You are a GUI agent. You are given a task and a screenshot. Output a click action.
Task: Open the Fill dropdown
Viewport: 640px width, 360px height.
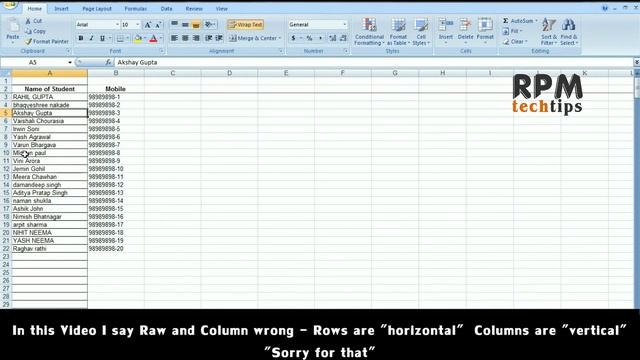click(x=513, y=31)
